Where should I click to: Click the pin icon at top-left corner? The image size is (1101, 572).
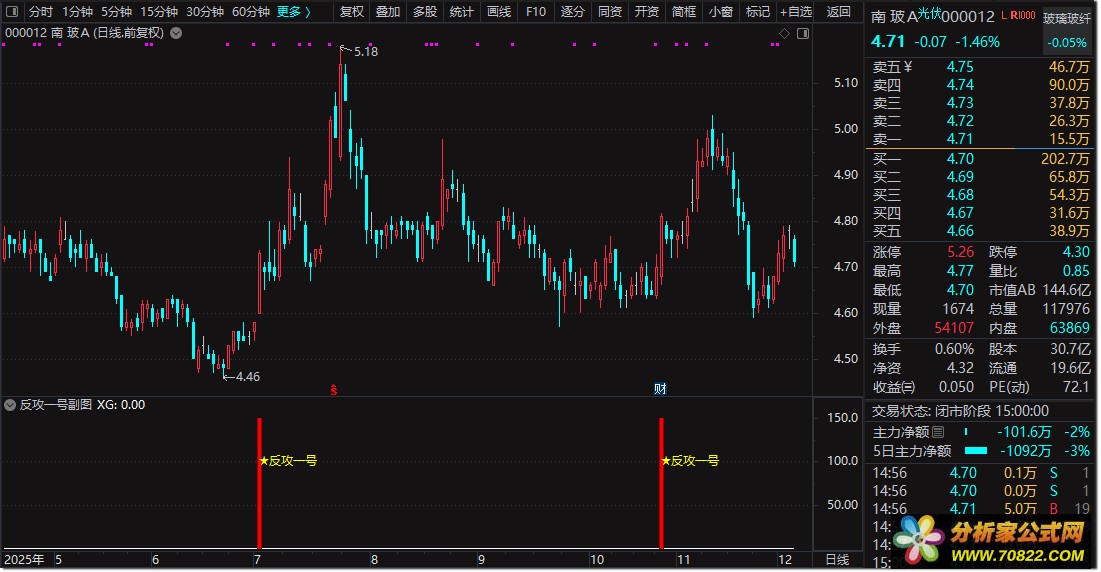(13, 12)
